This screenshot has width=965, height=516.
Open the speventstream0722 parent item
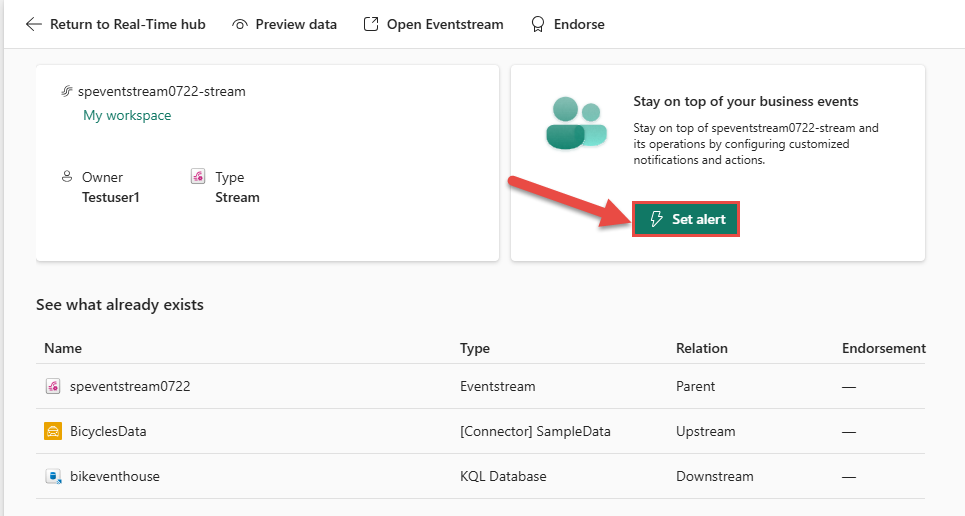[x=130, y=386]
